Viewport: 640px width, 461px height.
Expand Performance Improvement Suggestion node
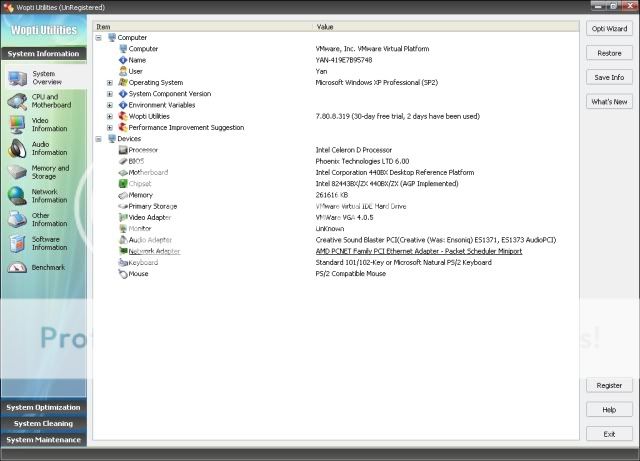tap(110, 128)
